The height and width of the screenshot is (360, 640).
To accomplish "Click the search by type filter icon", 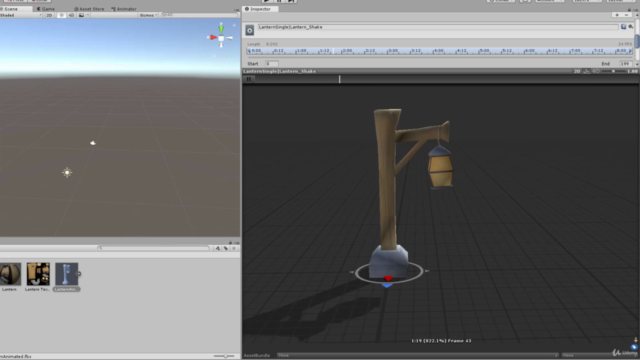I will (x=218, y=248).
